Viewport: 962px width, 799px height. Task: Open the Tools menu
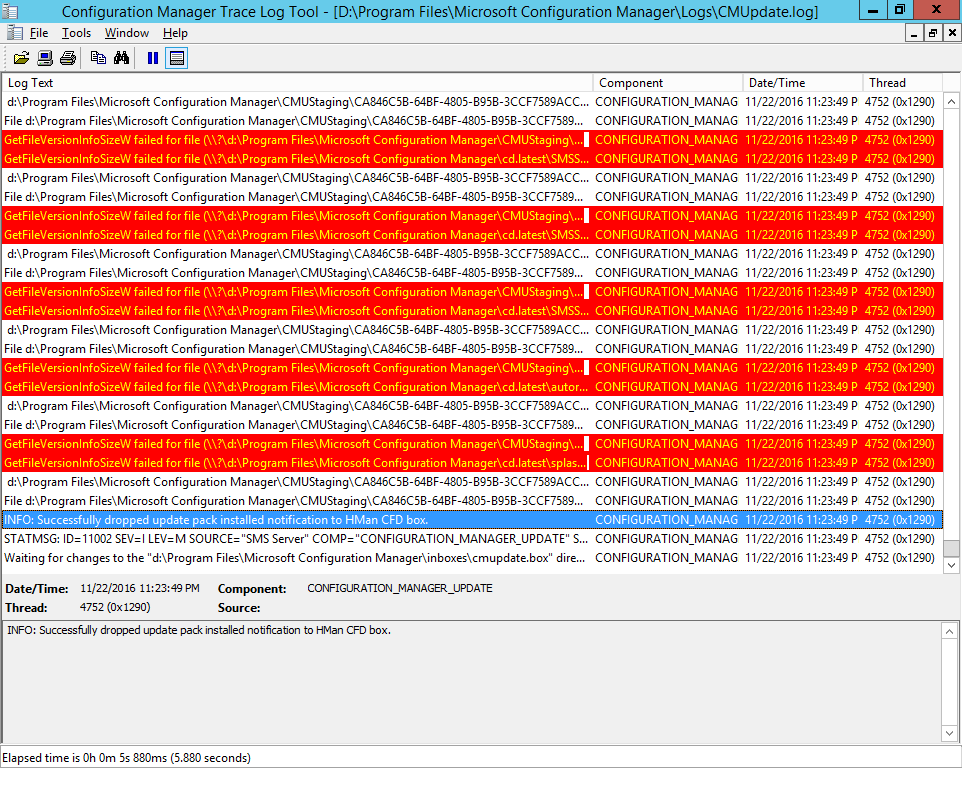coord(76,33)
